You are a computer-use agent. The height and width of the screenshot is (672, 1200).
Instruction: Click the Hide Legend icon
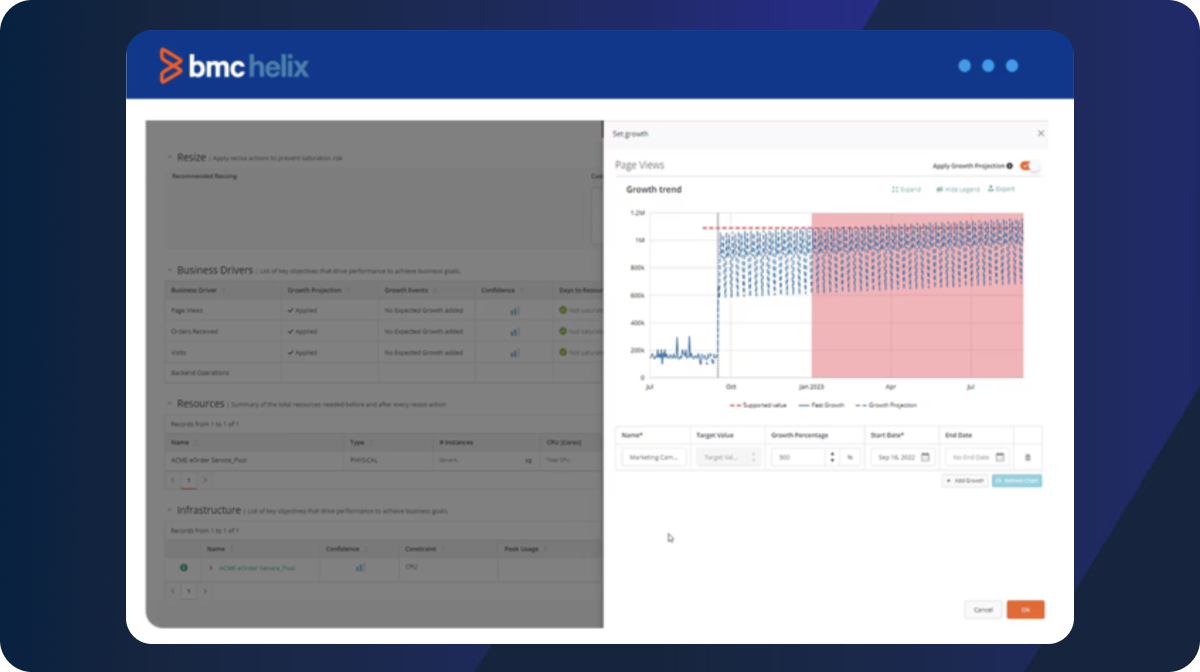(957, 189)
